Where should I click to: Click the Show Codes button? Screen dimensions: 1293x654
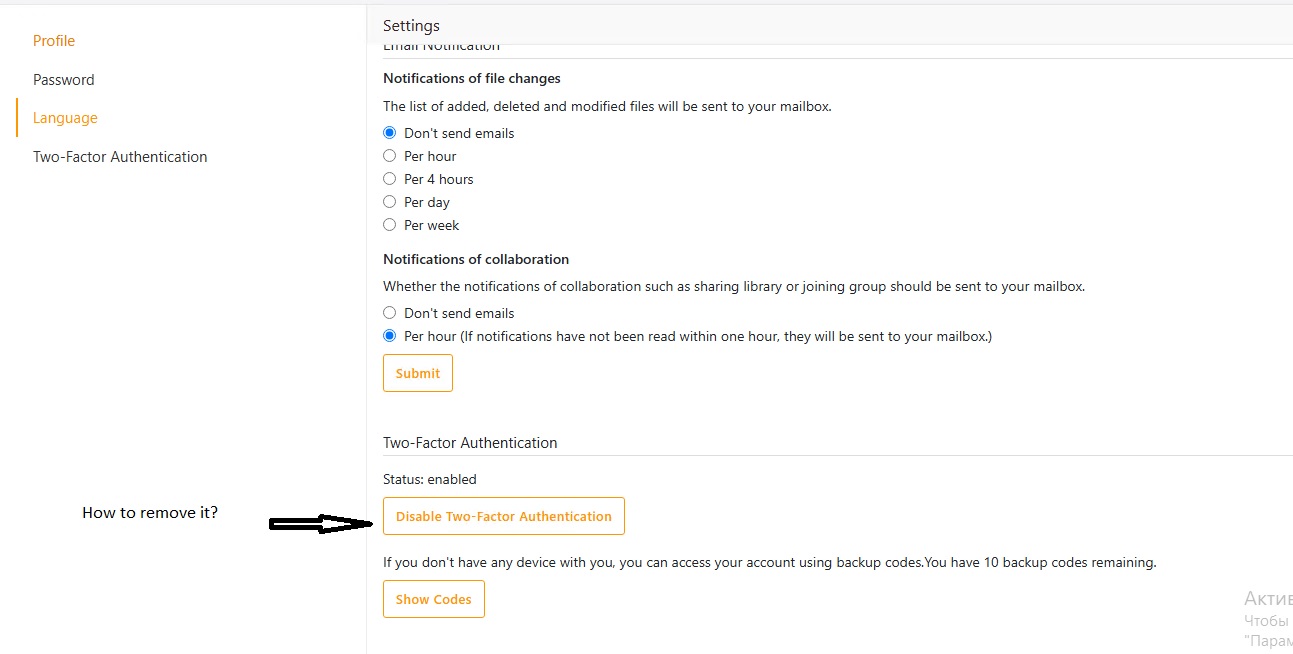pyautogui.click(x=433, y=599)
